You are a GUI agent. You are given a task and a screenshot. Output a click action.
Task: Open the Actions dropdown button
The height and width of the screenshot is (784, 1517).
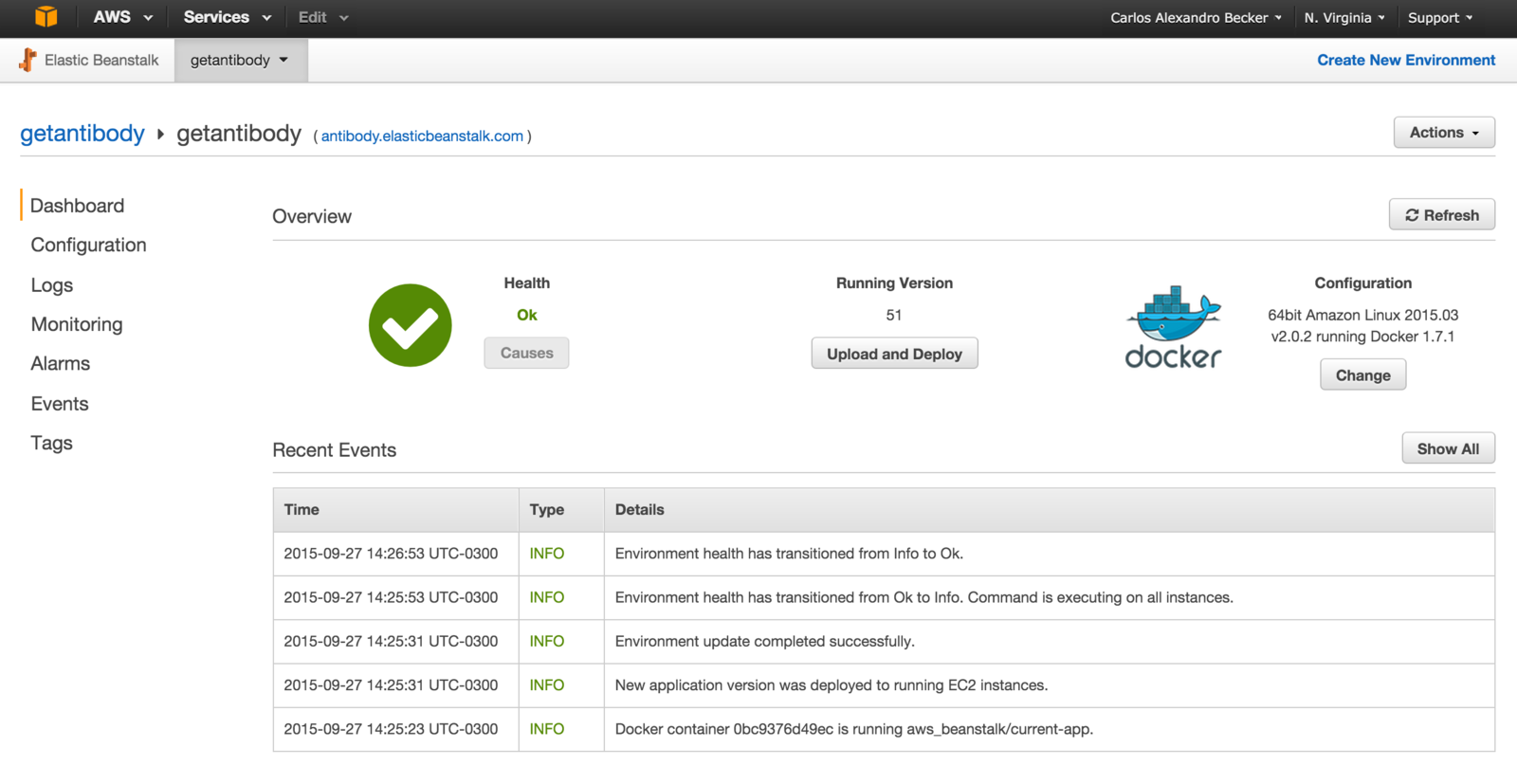point(1444,133)
